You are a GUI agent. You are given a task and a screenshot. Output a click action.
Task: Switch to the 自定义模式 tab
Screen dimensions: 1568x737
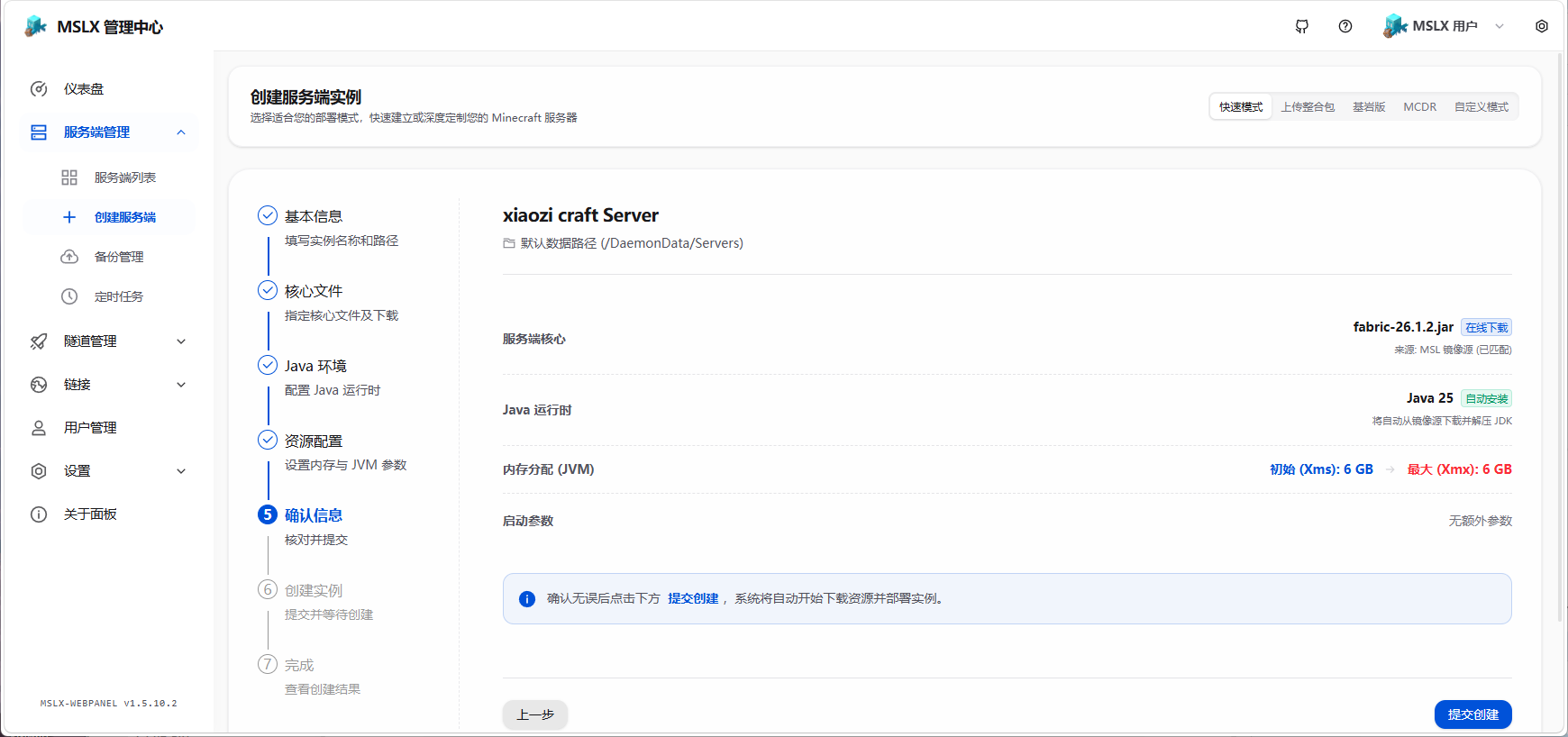[1481, 107]
